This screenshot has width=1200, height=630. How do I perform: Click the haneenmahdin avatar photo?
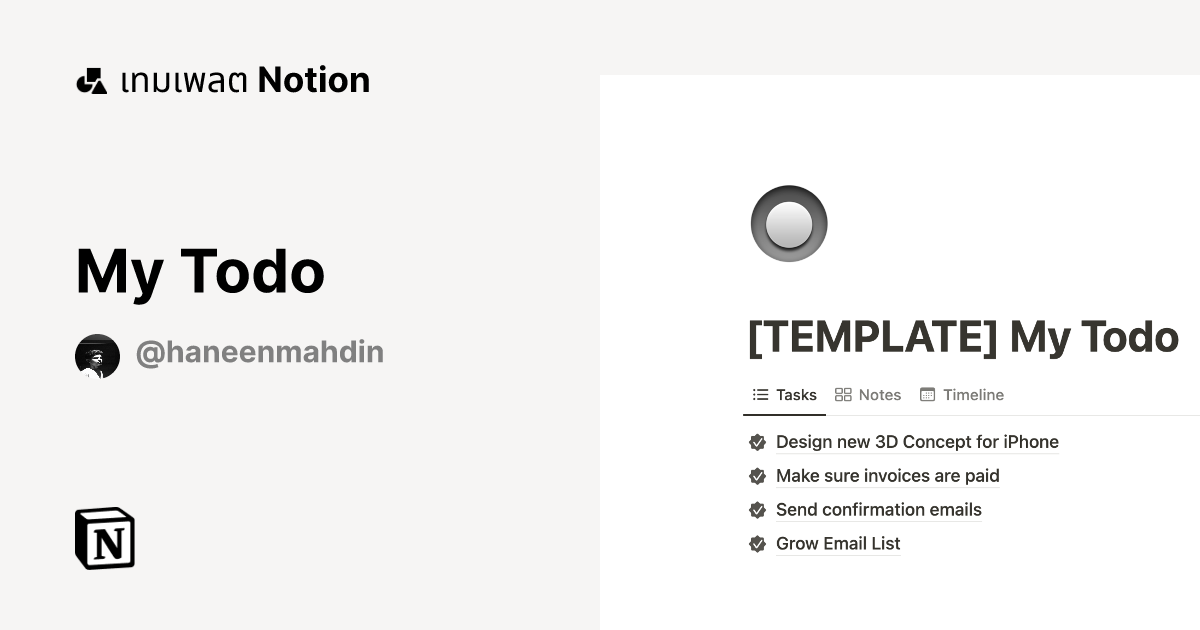96,354
